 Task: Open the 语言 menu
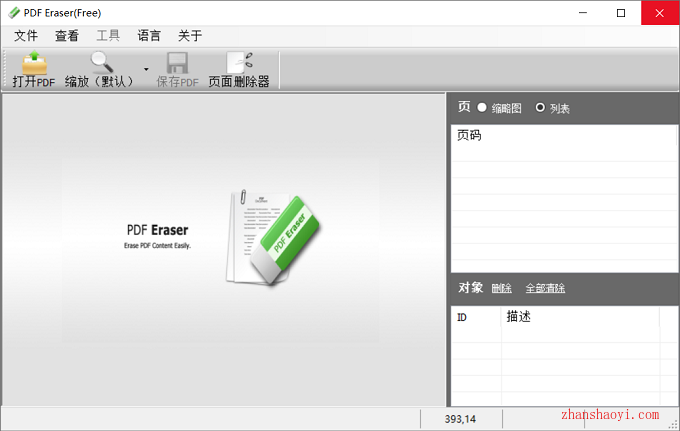point(149,36)
